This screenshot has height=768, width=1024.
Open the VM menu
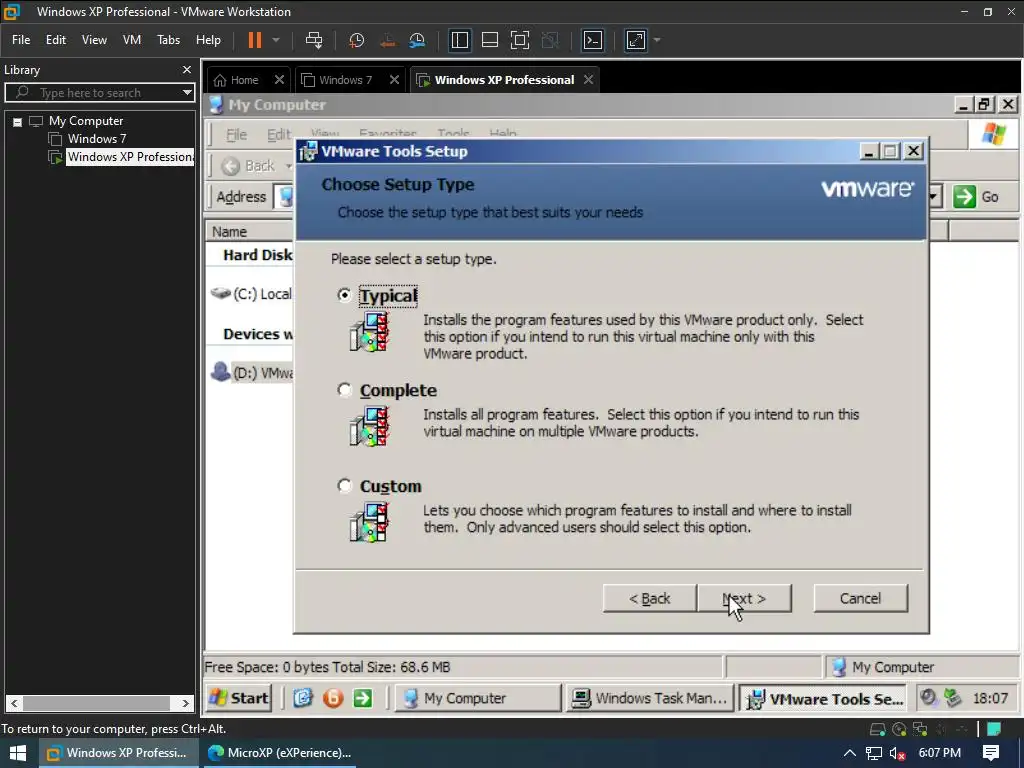[x=132, y=40]
